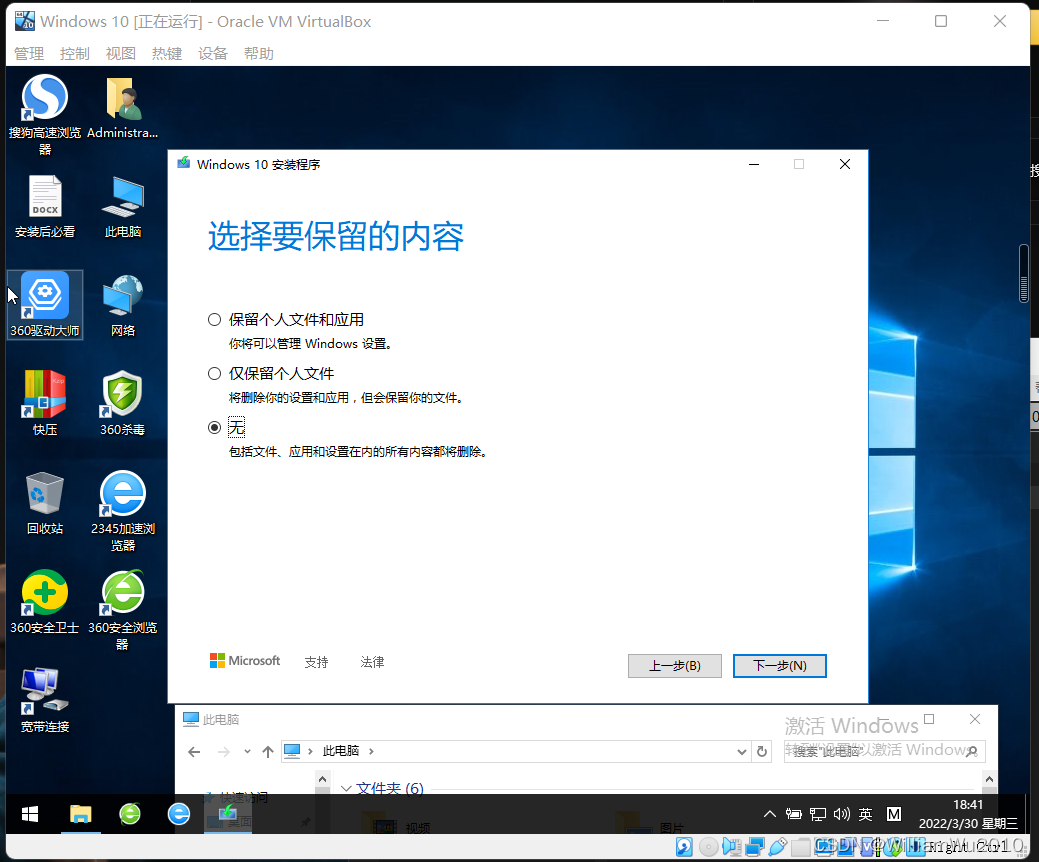This screenshot has width=1039, height=862.
Task: Click the 搜索"此电脑" search field
Action: coord(884,751)
